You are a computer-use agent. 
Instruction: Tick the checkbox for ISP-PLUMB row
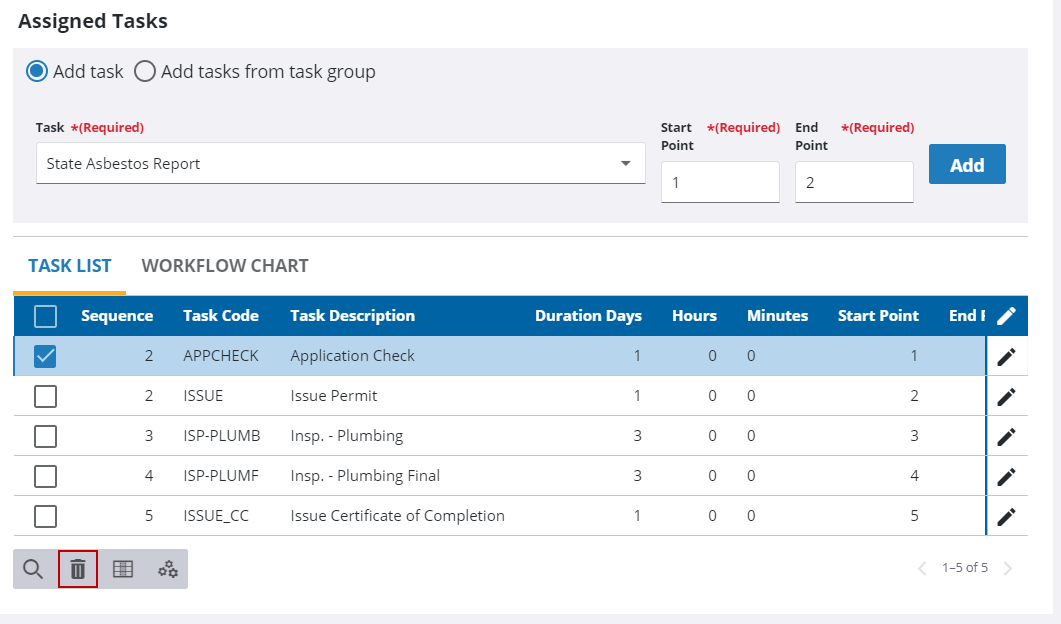click(x=45, y=436)
